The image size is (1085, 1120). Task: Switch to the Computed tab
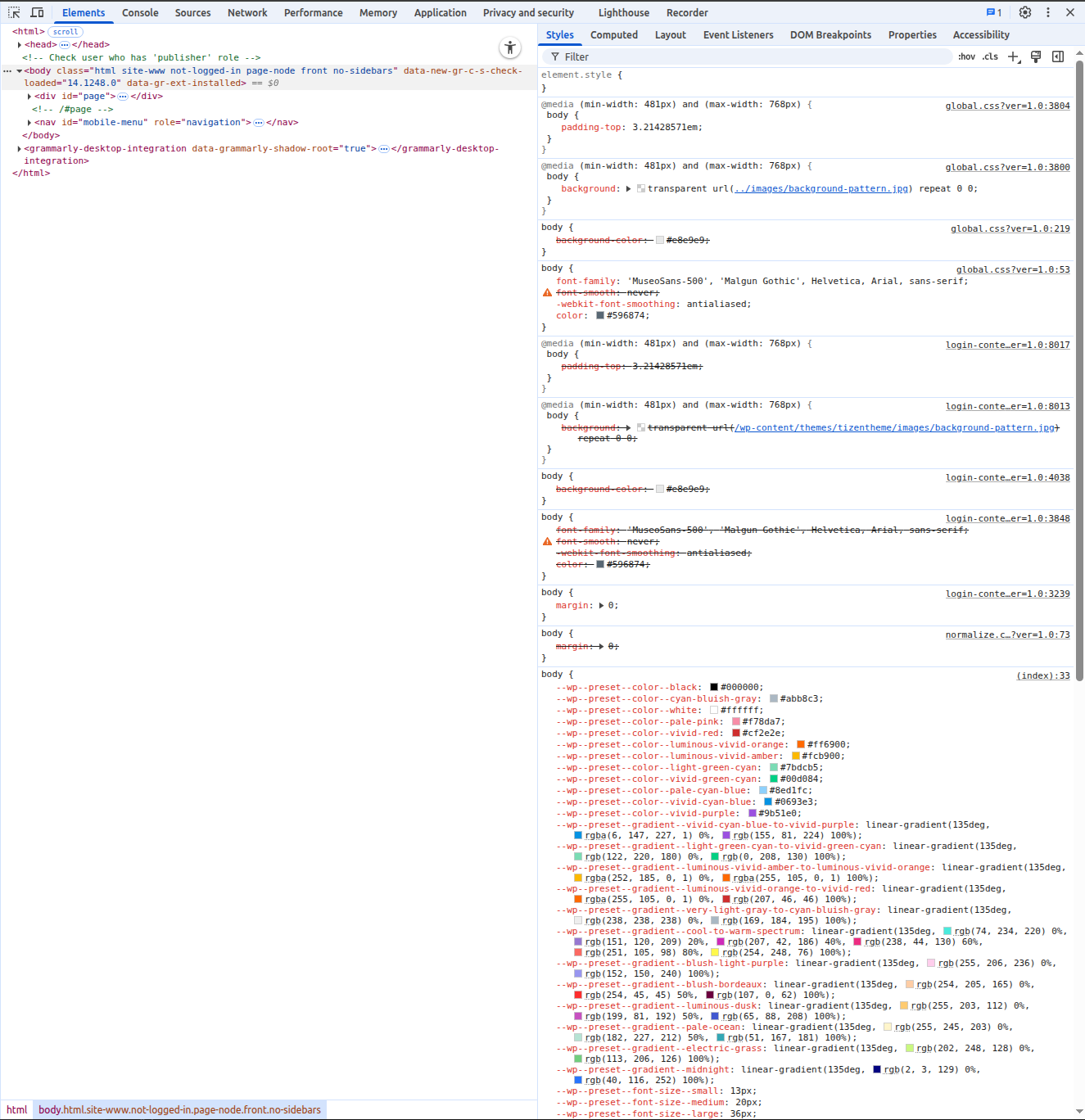(x=614, y=34)
